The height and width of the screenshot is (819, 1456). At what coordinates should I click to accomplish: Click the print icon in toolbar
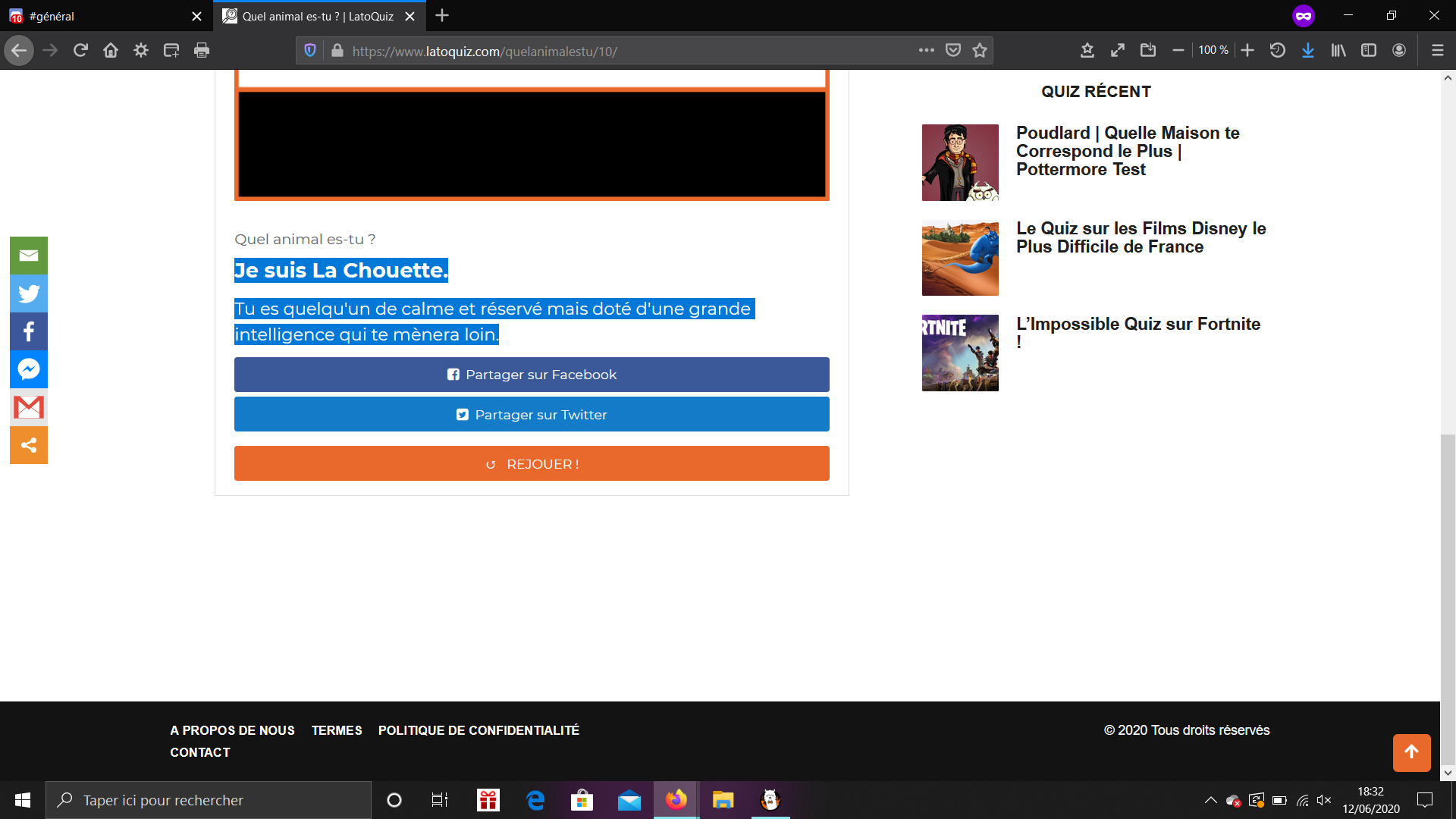[201, 50]
